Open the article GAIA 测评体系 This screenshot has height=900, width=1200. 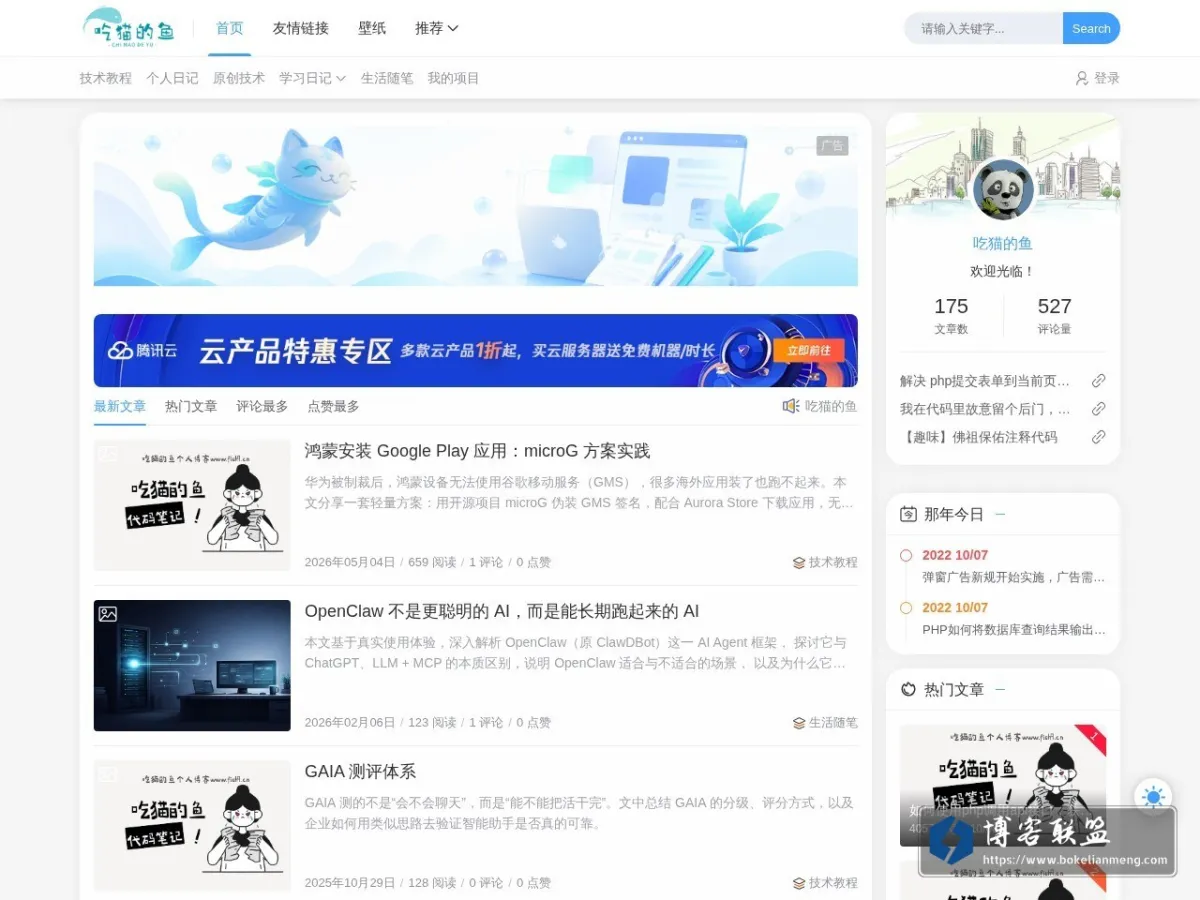[x=360, y=772]
